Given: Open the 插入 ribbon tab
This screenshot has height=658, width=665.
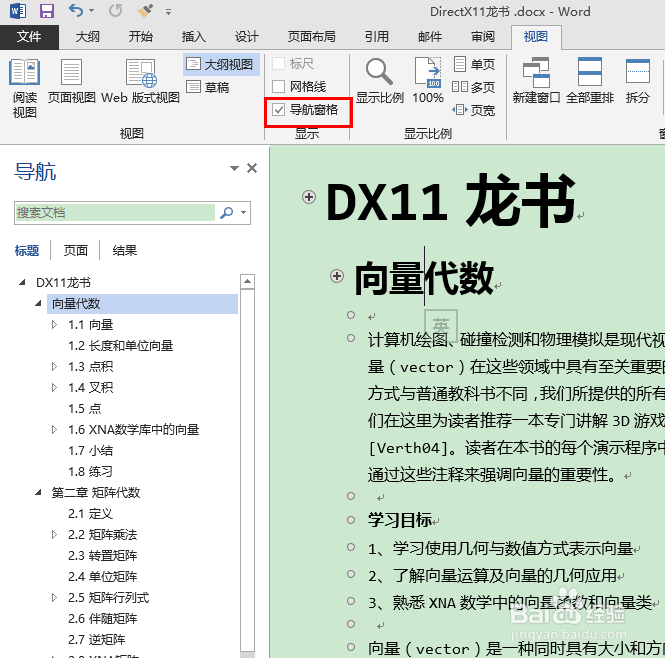Looking at the screenshot, I should point(194,37).
